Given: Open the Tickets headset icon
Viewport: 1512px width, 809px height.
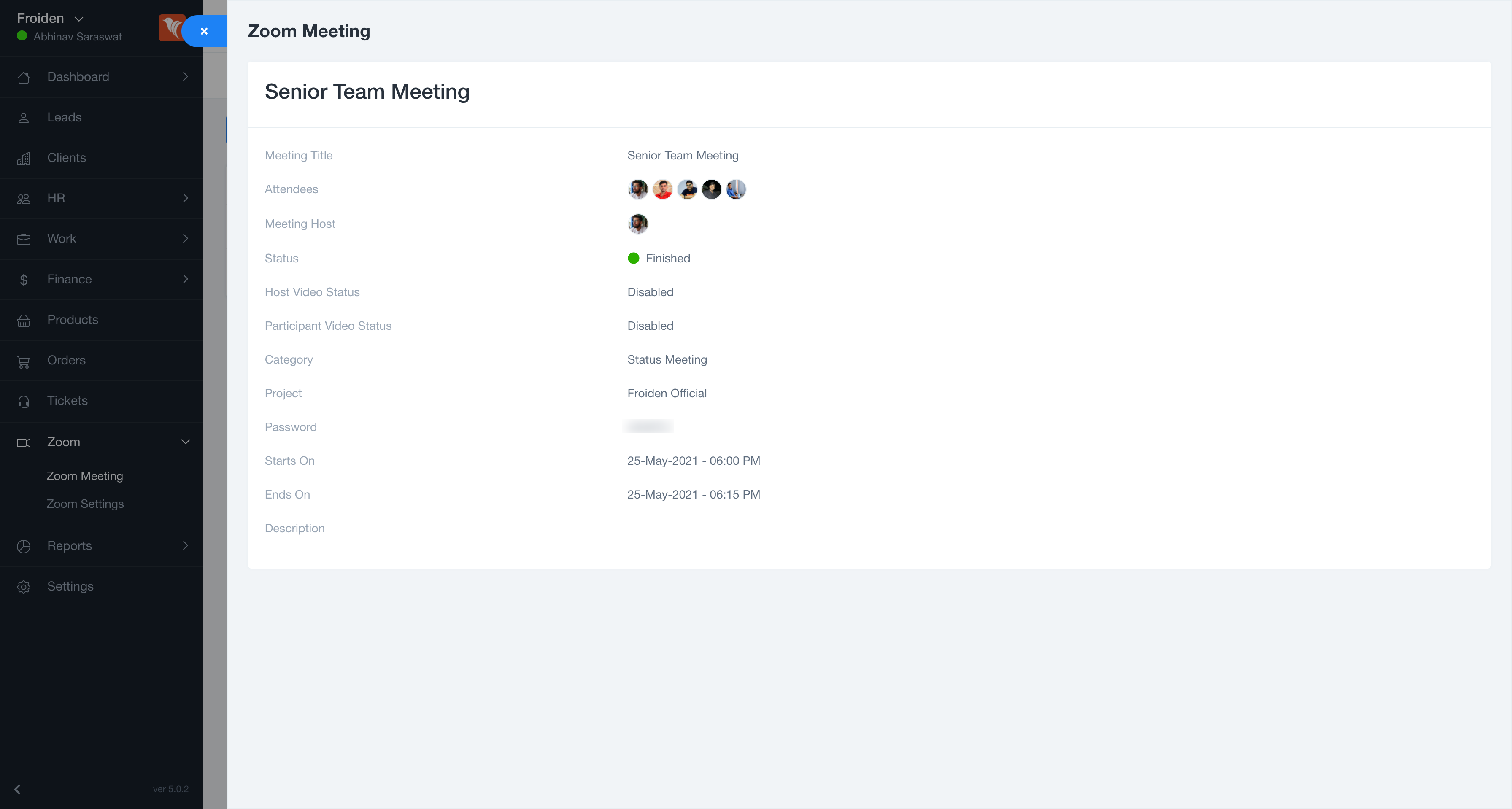Looking at the screenshot, I should 24,401.
